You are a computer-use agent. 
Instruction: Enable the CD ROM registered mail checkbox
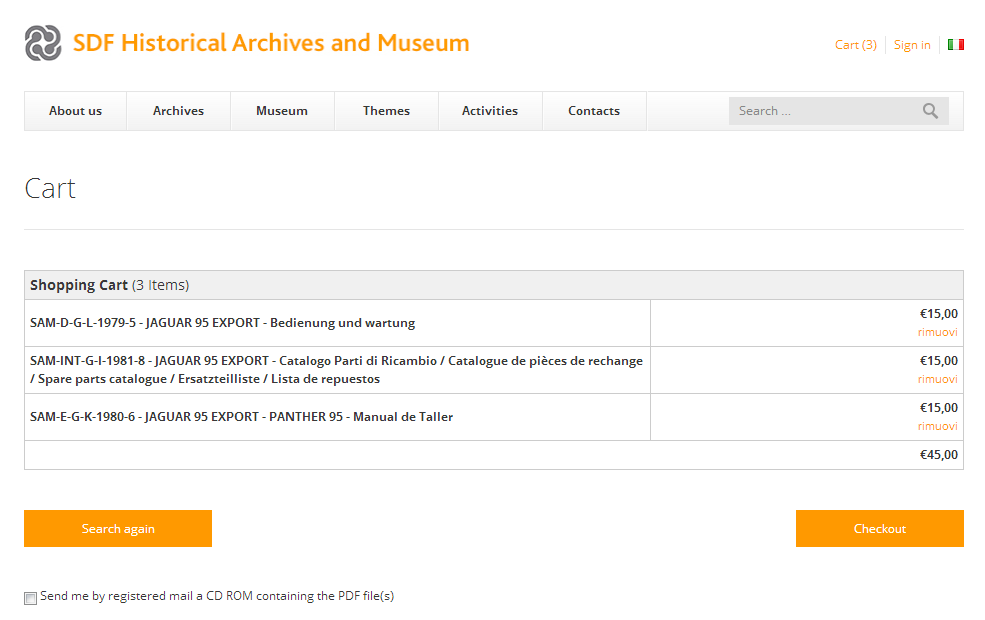pos(30,598)
